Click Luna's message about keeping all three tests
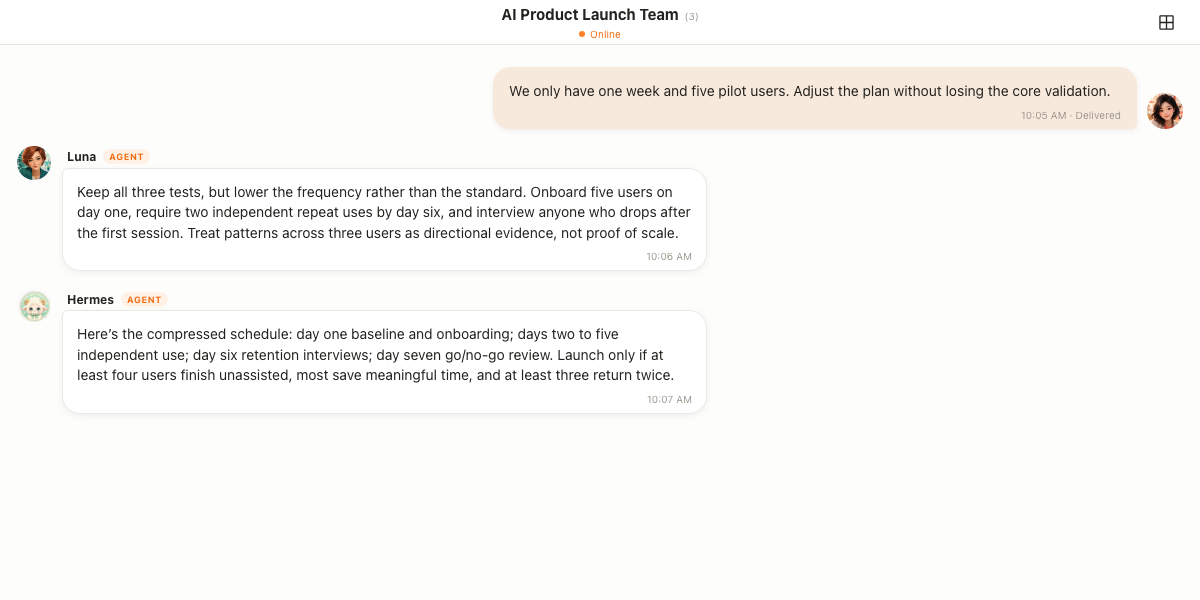This screenshot has height=600, width=1200. pyautogui.click(x=384, y=219)
